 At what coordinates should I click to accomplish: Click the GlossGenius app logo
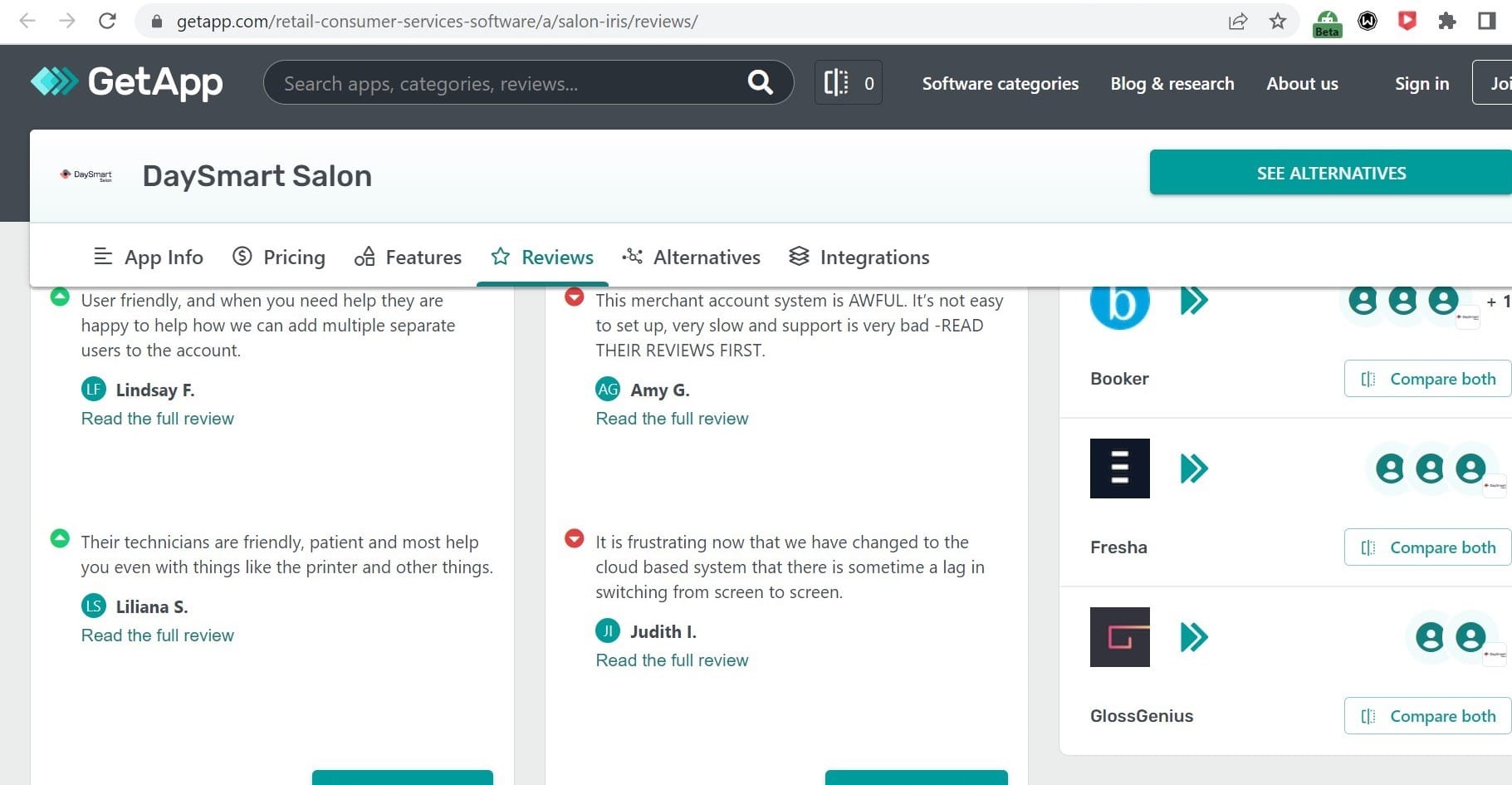pyautogui.click(x=1119, y=637)
